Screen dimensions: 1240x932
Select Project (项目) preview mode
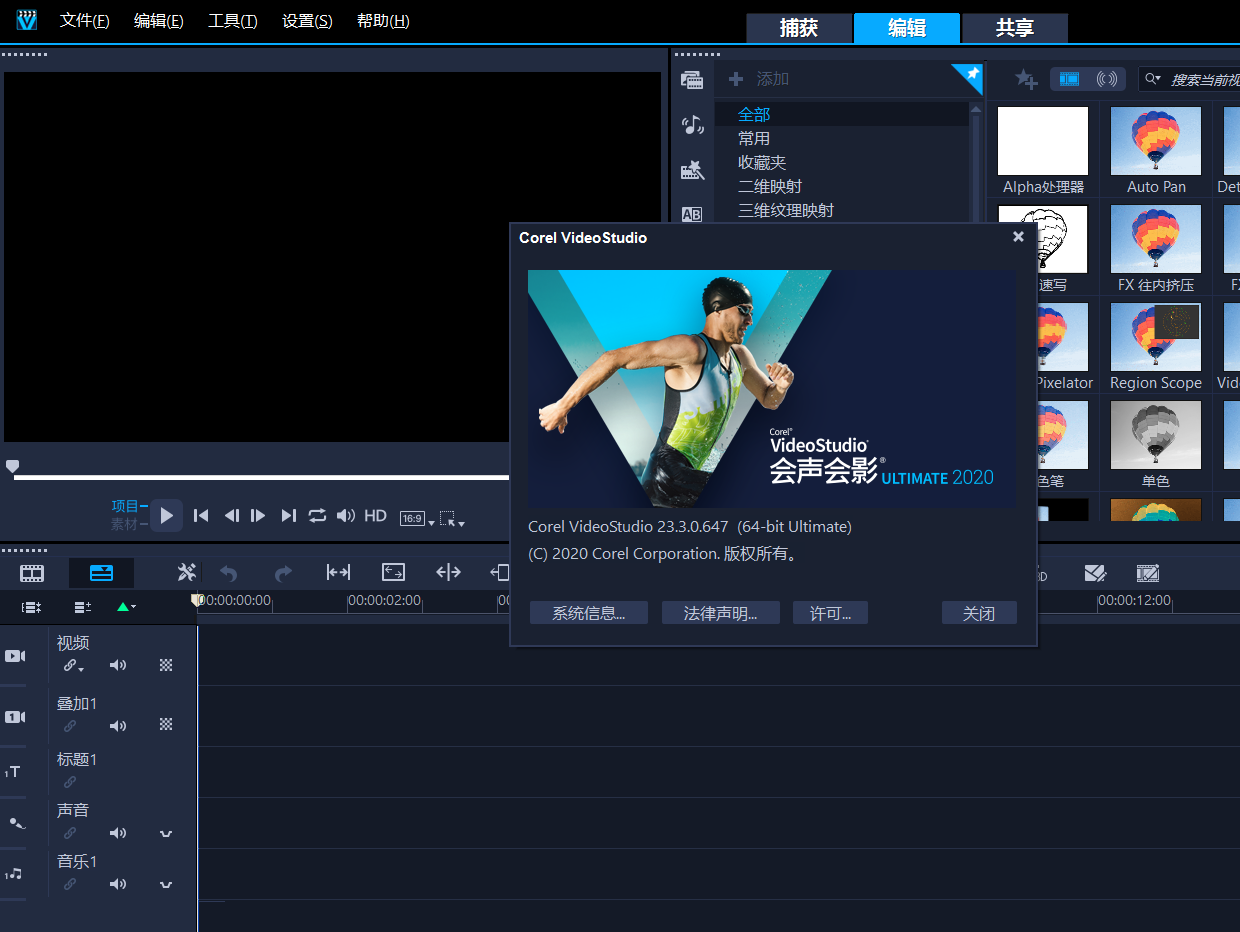[125, 506]
